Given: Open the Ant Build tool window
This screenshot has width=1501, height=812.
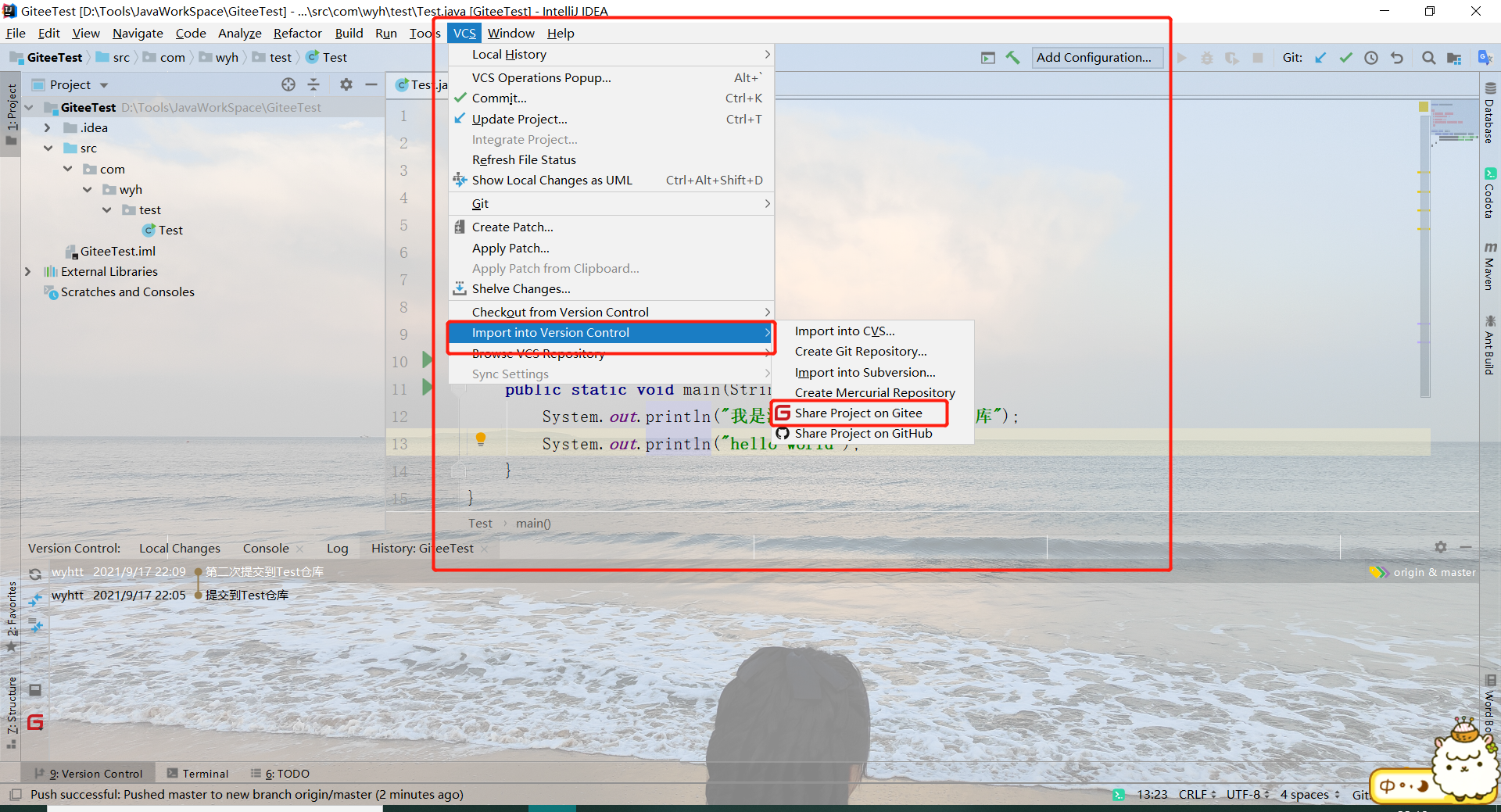Looking at the screenshot, I should pos(1490,345).
